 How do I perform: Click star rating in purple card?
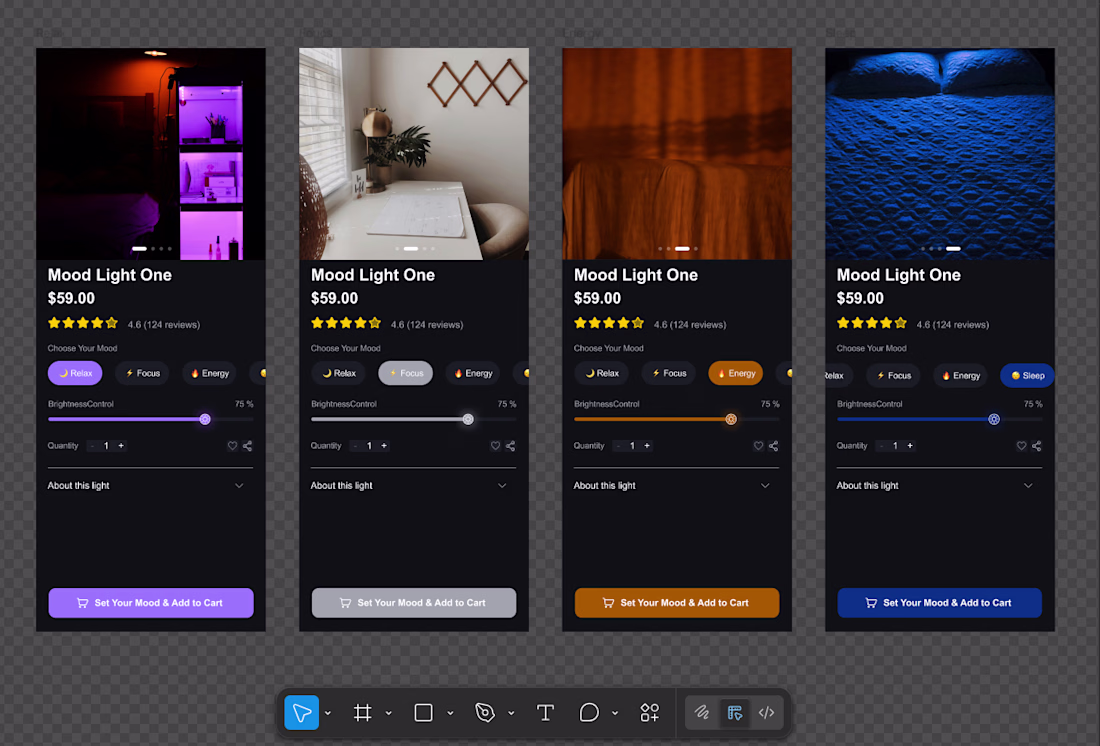[x=83, y=324]
